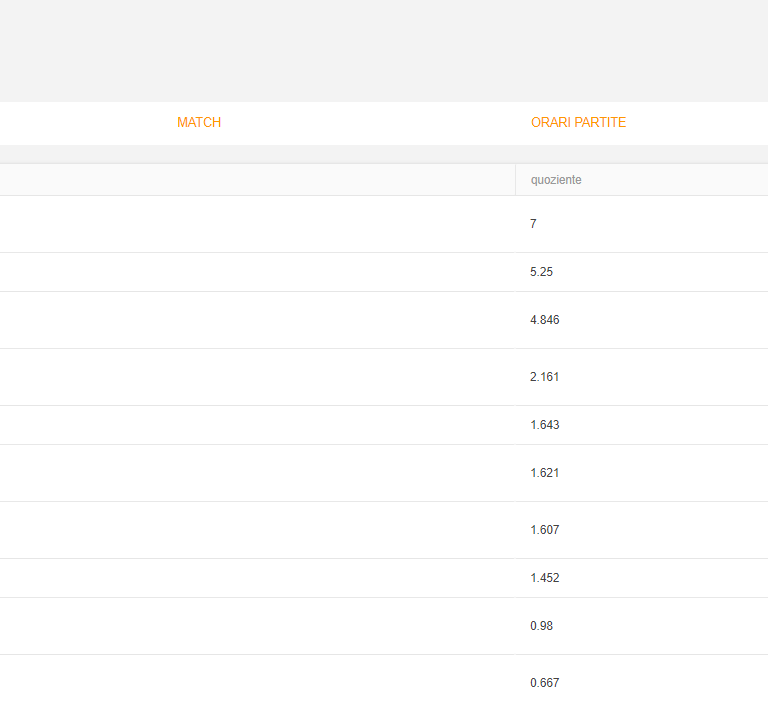This screenshot has height=706, width=768.
Task: Click the blank cell left of 0.667
Action: pos(258,681)
